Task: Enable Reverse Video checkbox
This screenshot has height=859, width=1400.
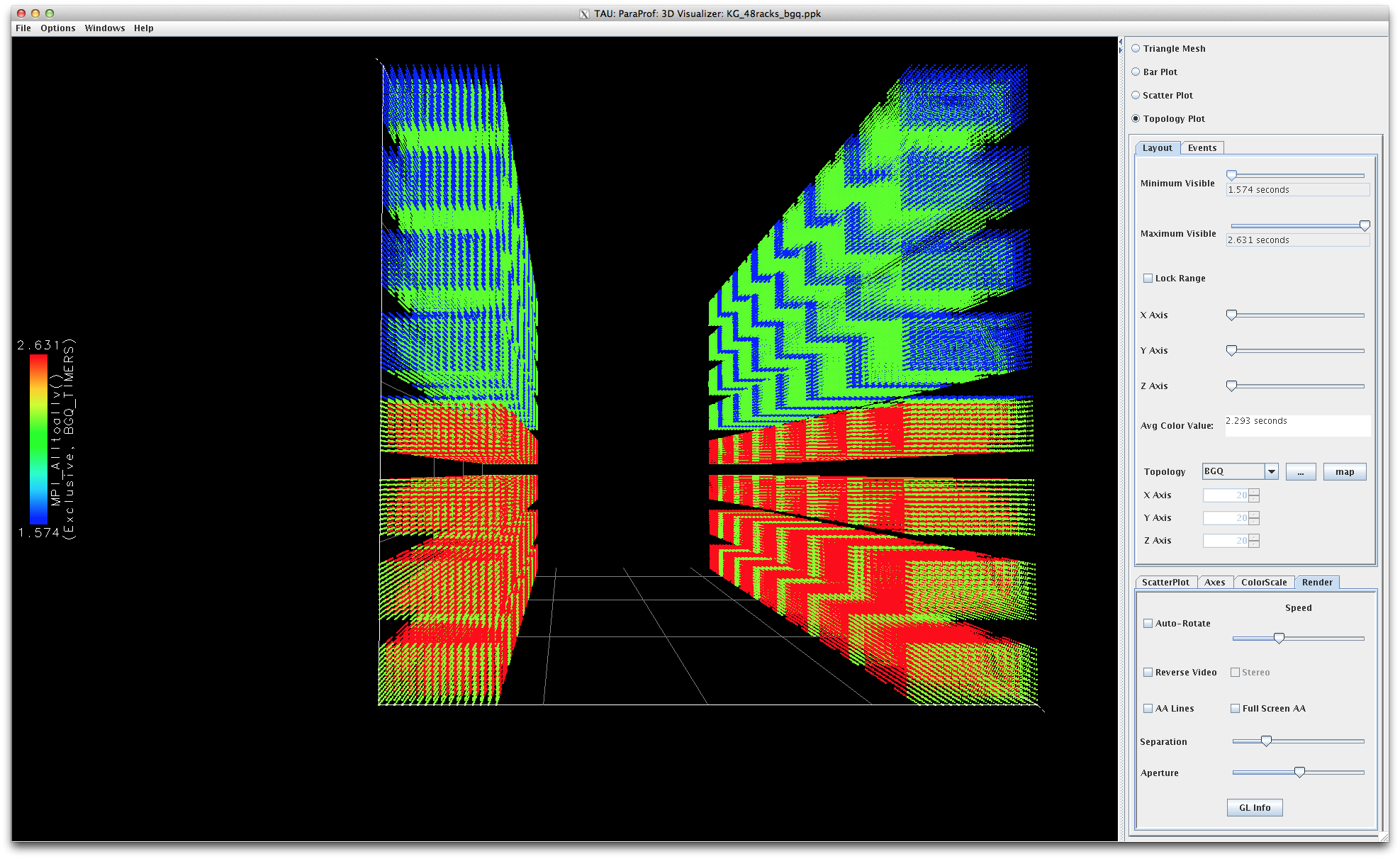Action: pos(1148,673)
